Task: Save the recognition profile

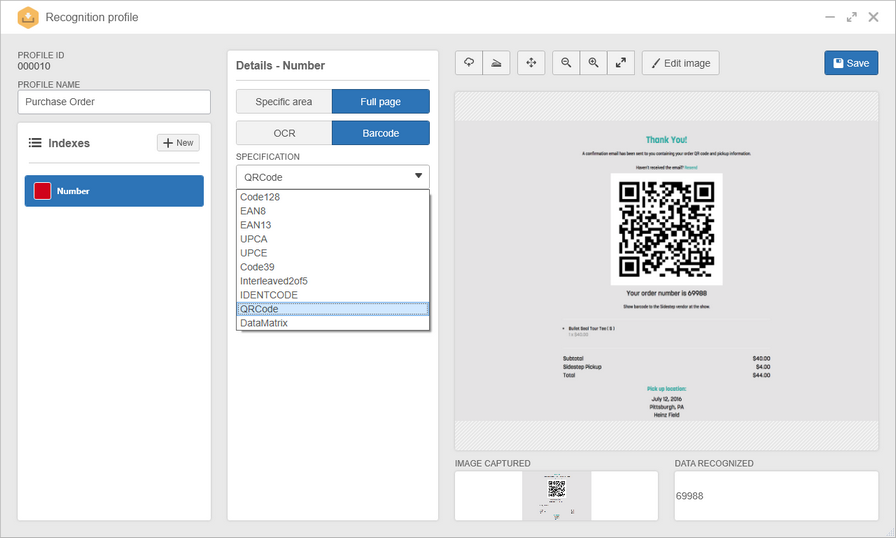Action: coord(851,63)
